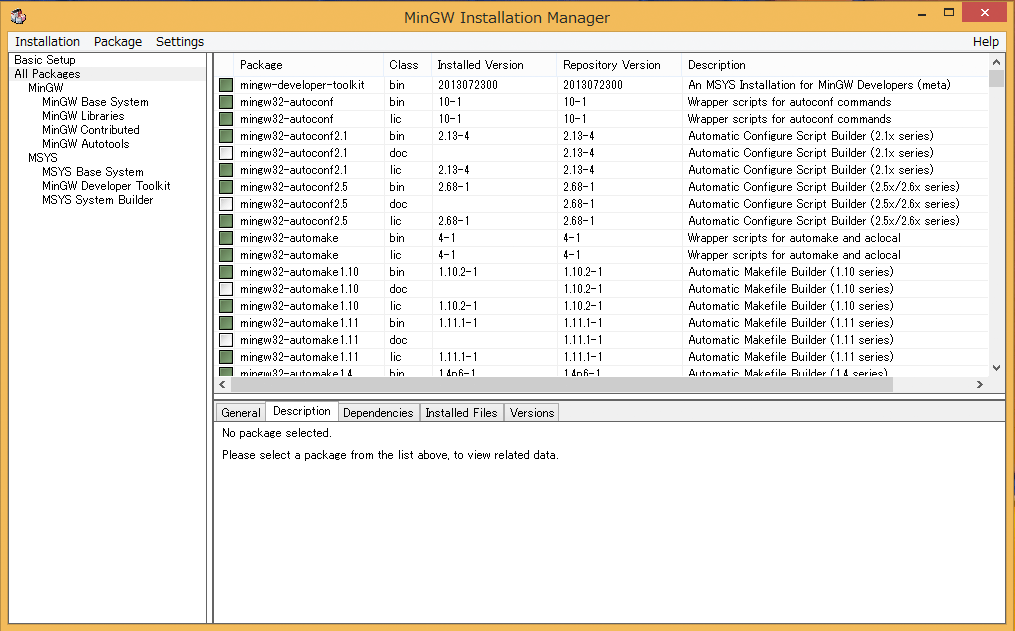Viewport: 1015px width, 631px height.
Task: Select MinGW Autotools category
Action: [85, 144]
